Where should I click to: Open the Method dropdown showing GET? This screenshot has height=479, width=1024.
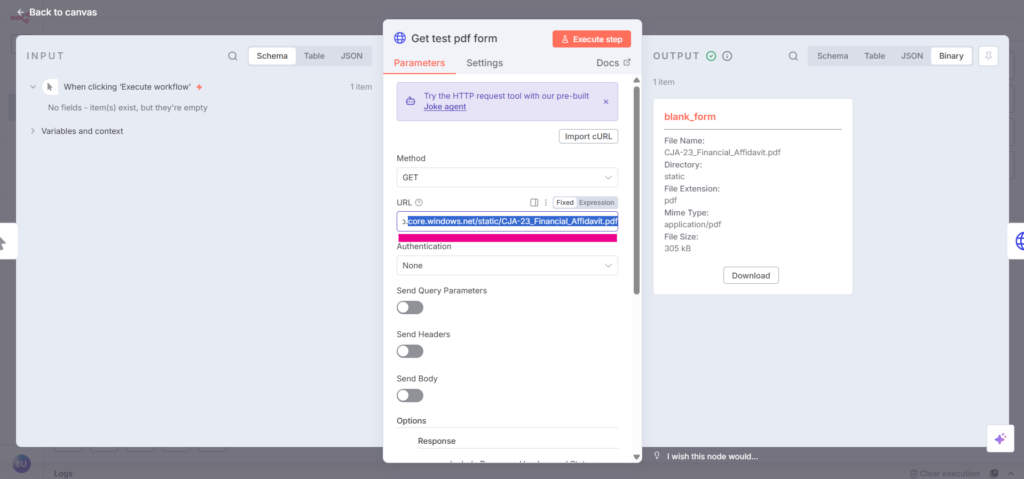(x=507, y=177)
